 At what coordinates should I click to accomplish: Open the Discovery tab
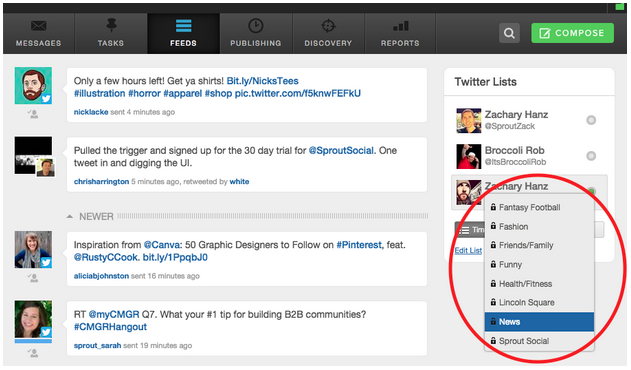[328, 33]
